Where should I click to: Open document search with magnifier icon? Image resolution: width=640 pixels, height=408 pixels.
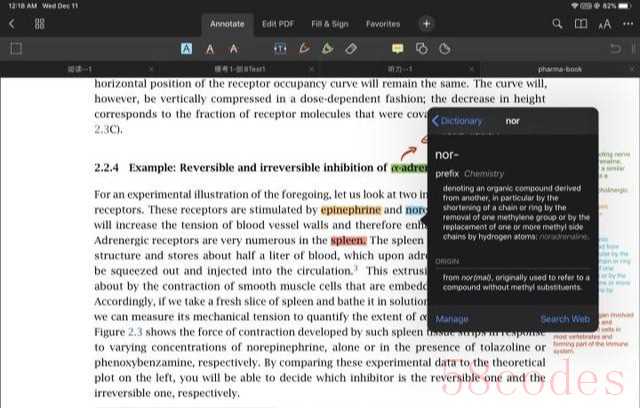click(x=557, y=24)
